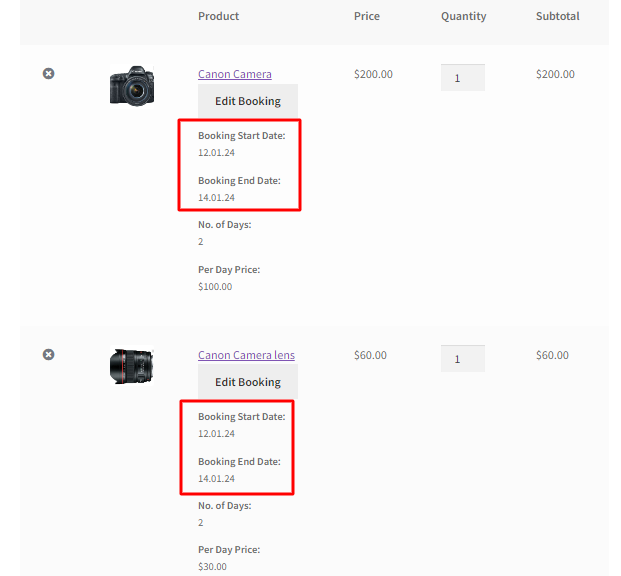Click the Subtotal column header
The height and width of the screenshot is (576, 621).
pos(557,16)
